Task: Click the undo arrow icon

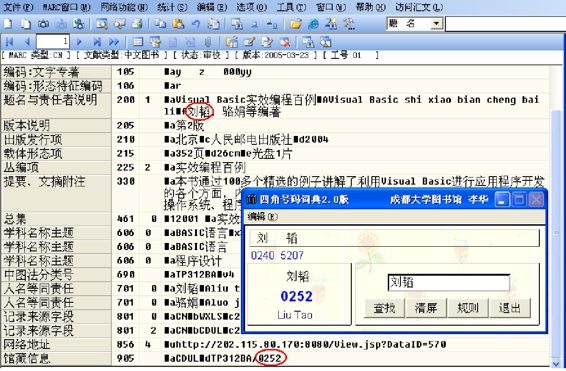Action: tap(196, 24)
